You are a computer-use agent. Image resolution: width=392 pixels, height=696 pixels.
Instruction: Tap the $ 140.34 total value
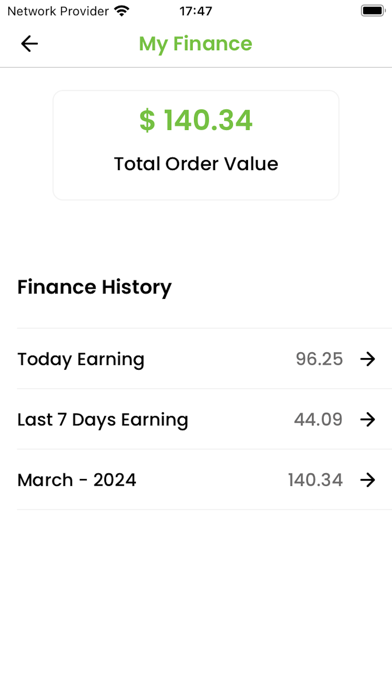click(x=196, y=120)
